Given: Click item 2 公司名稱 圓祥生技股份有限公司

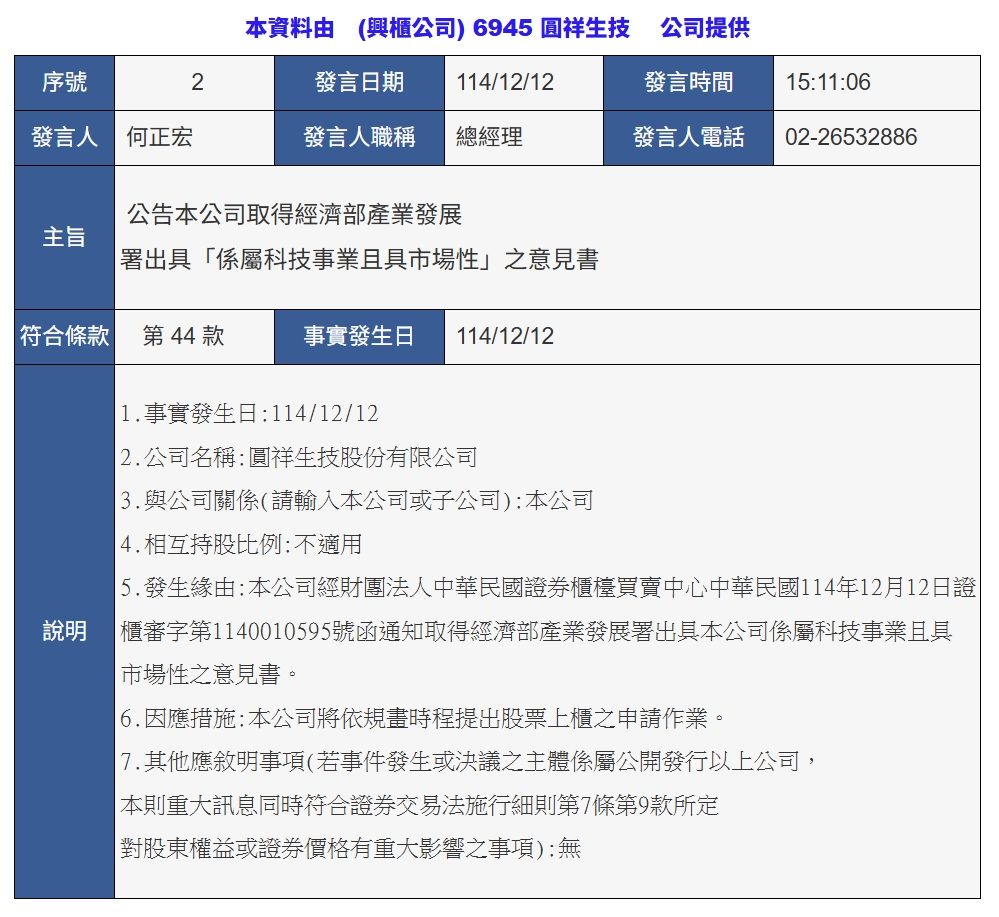Looking at the screenshot, I should coord(299,458).
